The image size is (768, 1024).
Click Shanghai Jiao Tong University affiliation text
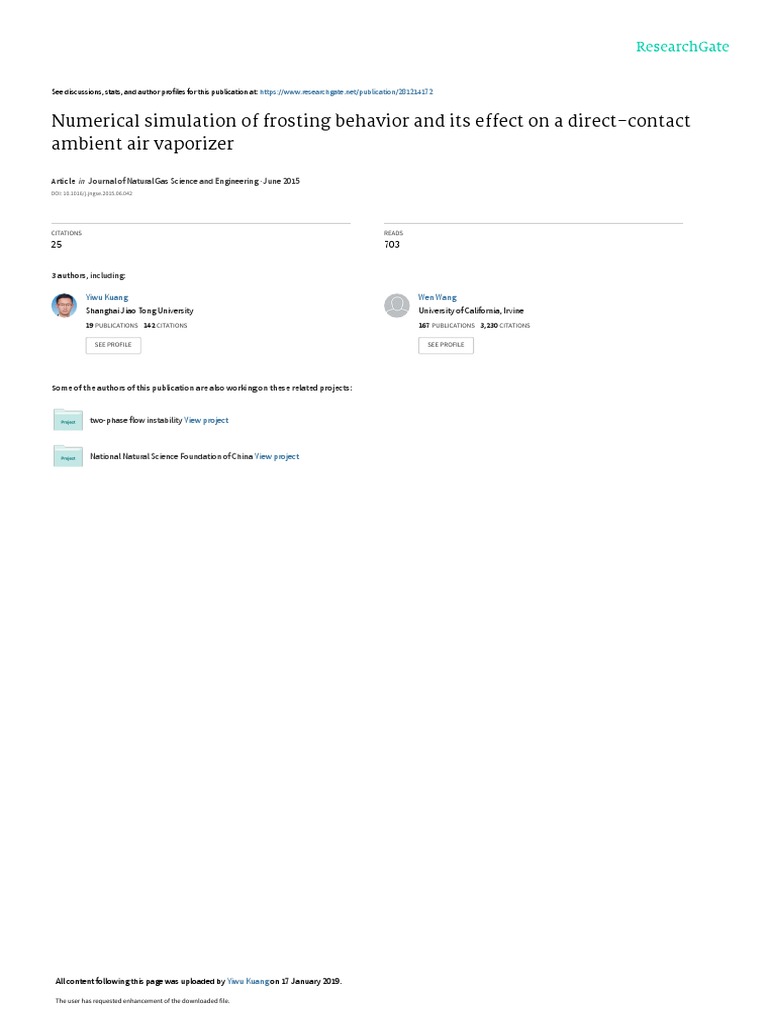(140, 311)
